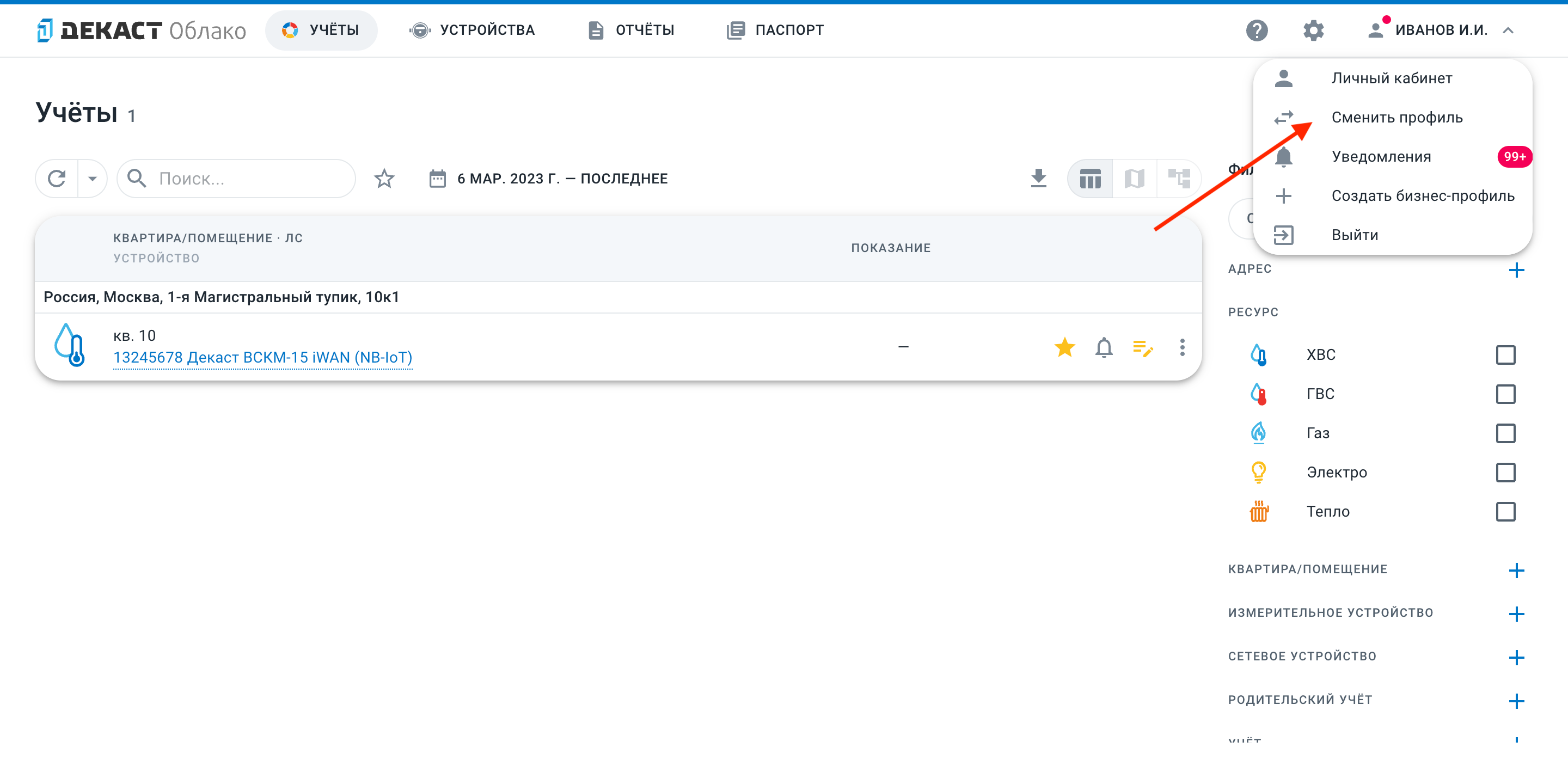Click the Тепло radiator icon
Viewport: 1568px width, 760px height.
(1258, 511)
